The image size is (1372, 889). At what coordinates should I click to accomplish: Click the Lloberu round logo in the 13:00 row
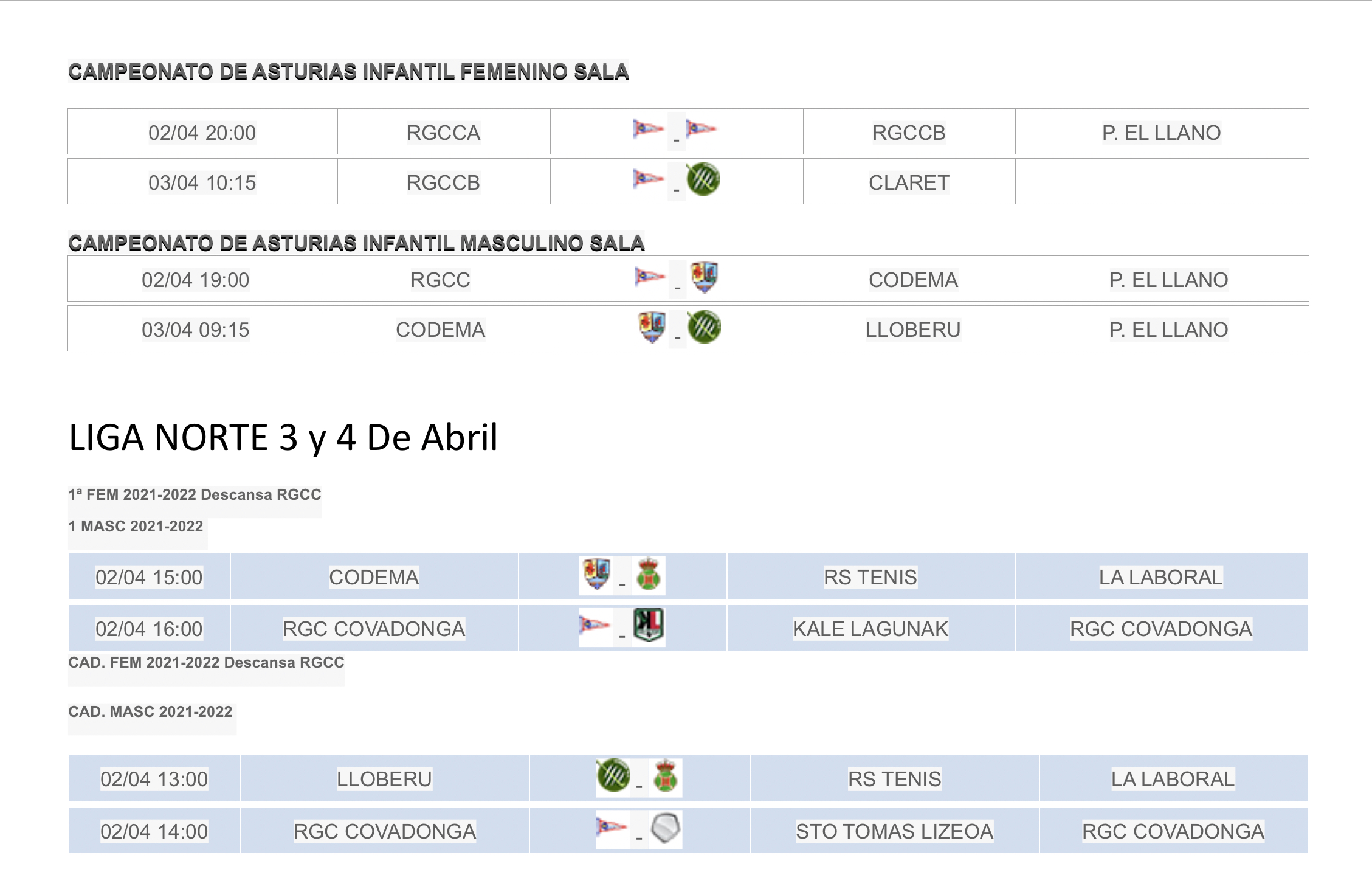click(x=613, y=775)
